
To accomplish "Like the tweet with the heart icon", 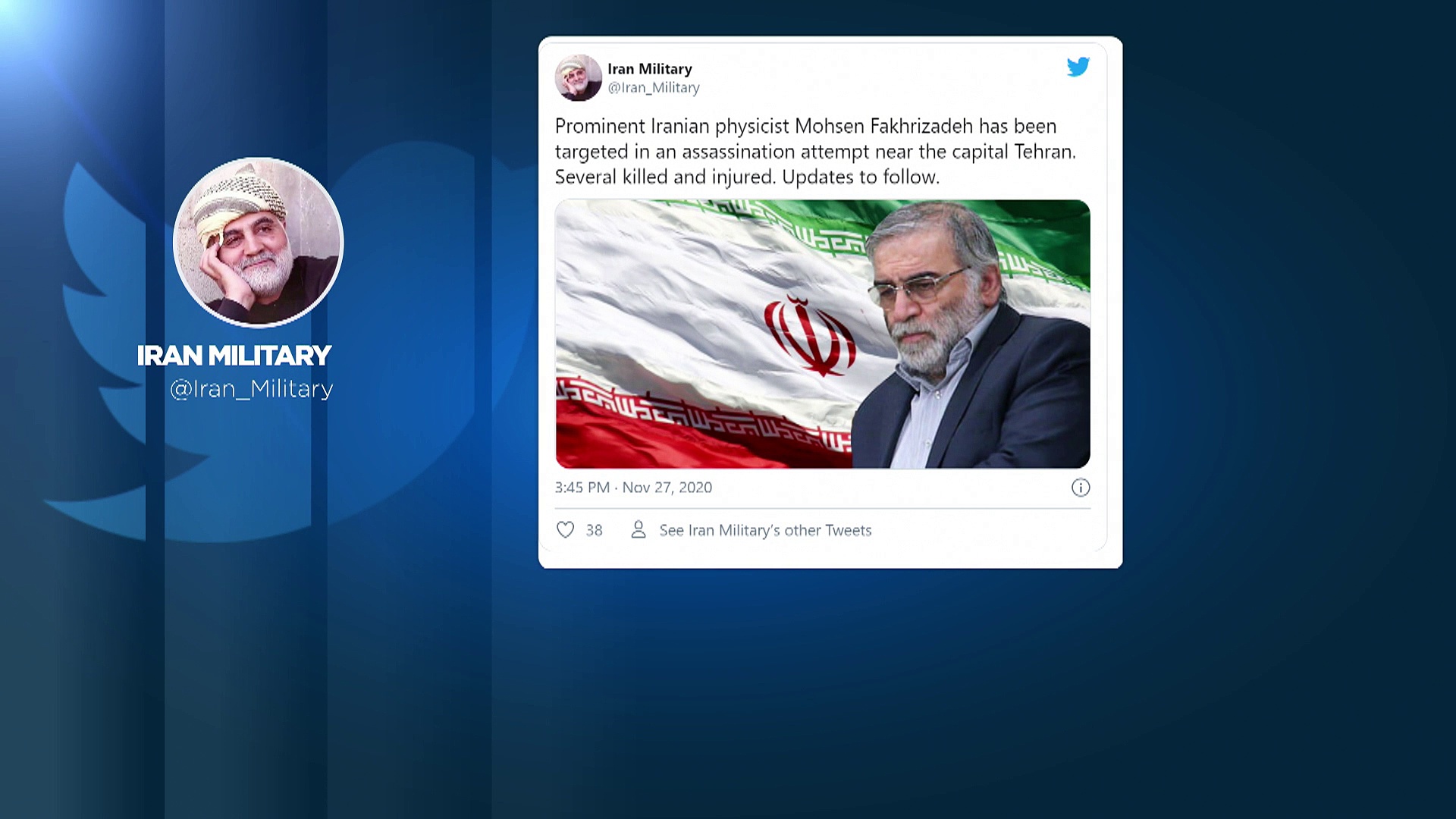I will (x=566, y=530).
